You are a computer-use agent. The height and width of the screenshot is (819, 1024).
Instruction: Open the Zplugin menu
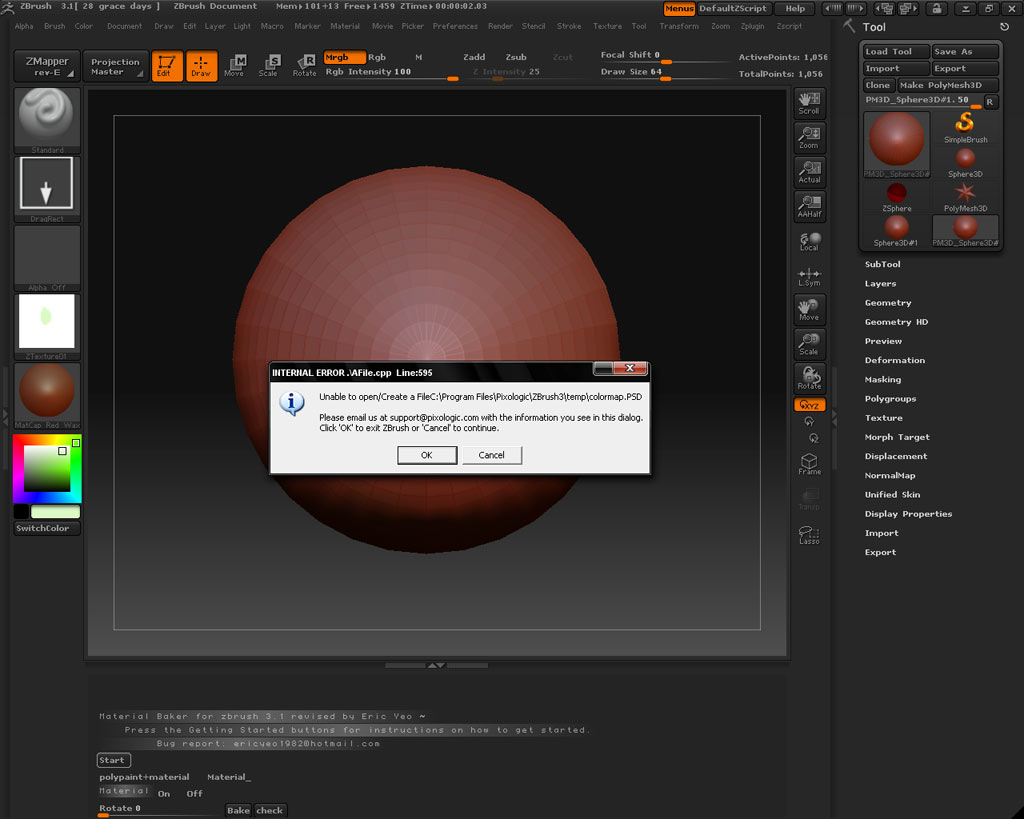(752, 26)
